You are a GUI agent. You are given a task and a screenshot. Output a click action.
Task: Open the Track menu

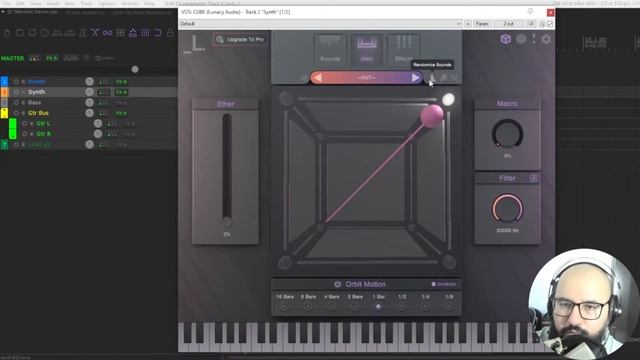pyautogui.click(x=87, y=3)
